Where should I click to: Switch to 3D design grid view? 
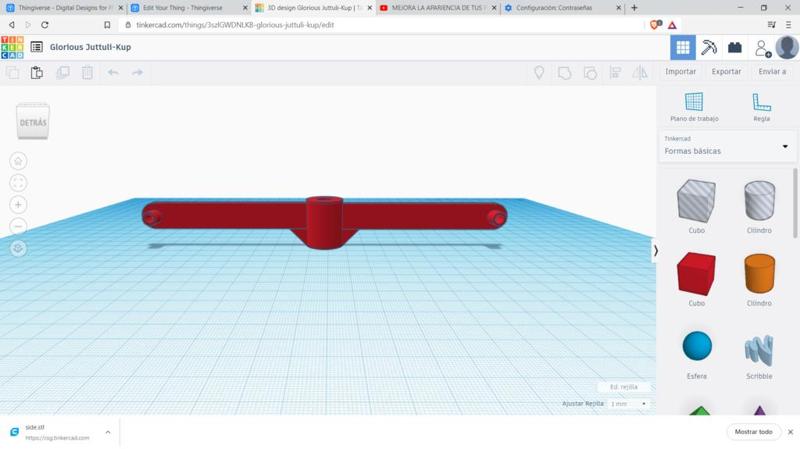(683, 47)
